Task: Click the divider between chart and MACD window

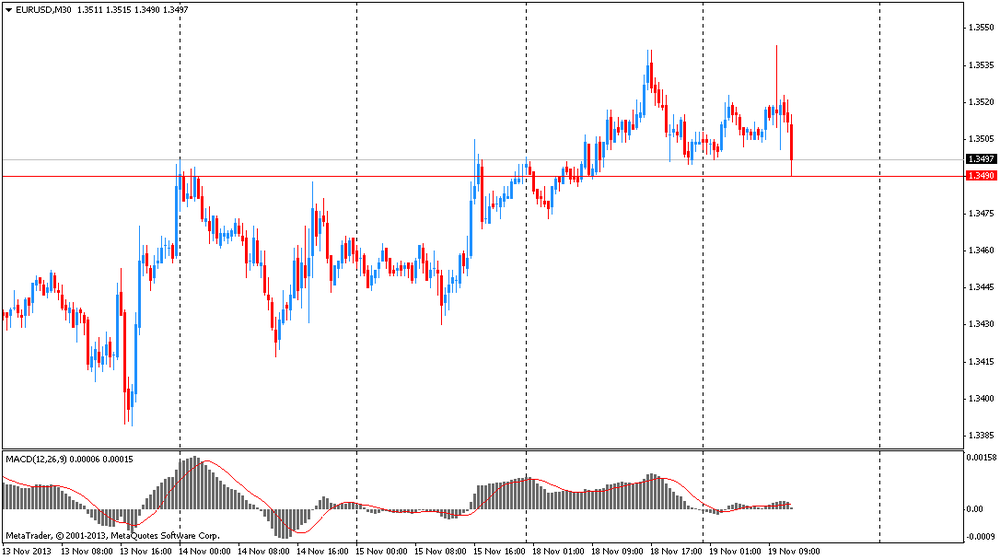Action: click(x=480, y=449)
